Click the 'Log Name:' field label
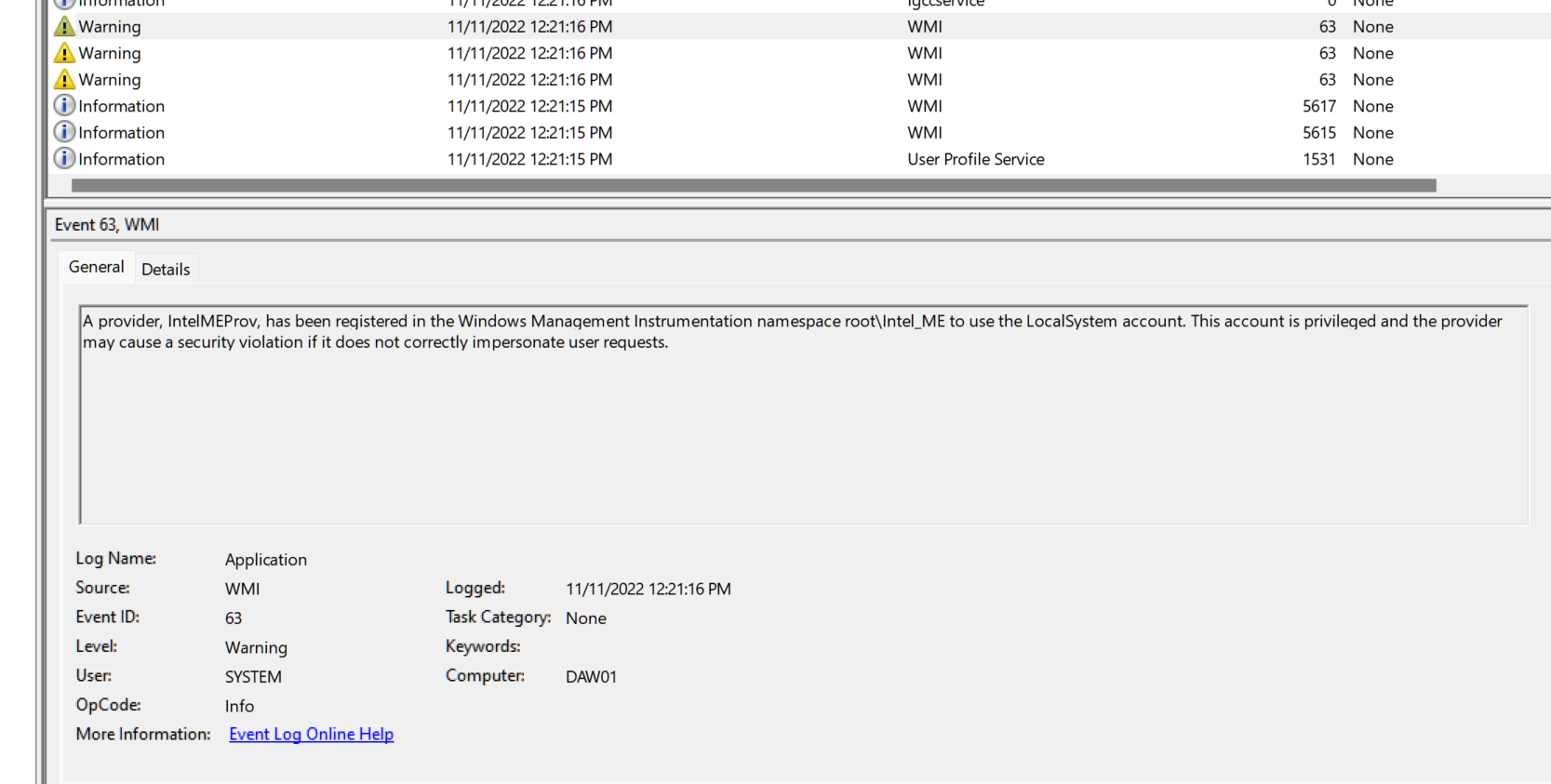Viewport: 1551px width, 784px height. [x=115, y=558]
